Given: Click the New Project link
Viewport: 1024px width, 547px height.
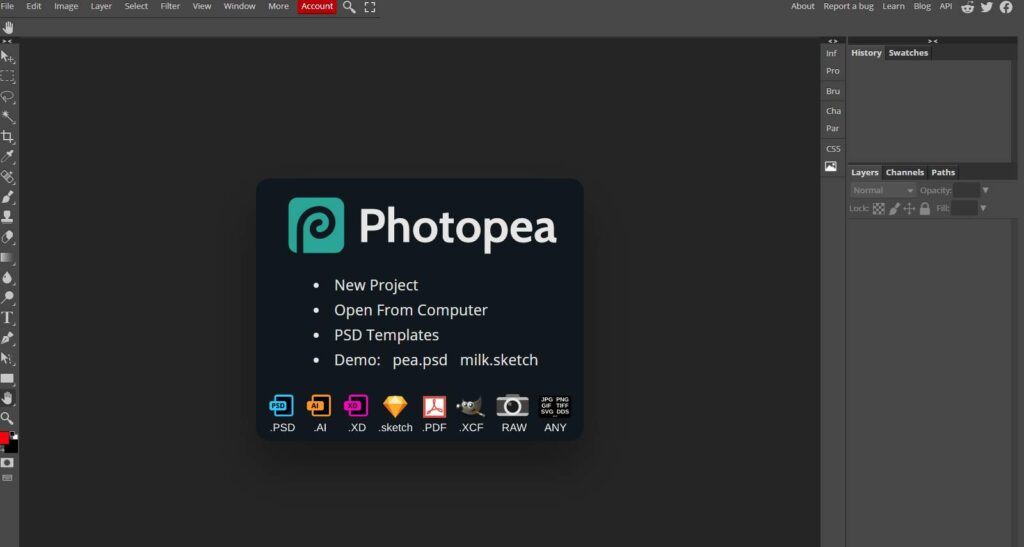Looking at the screenshot, I should tap(376, 285).
